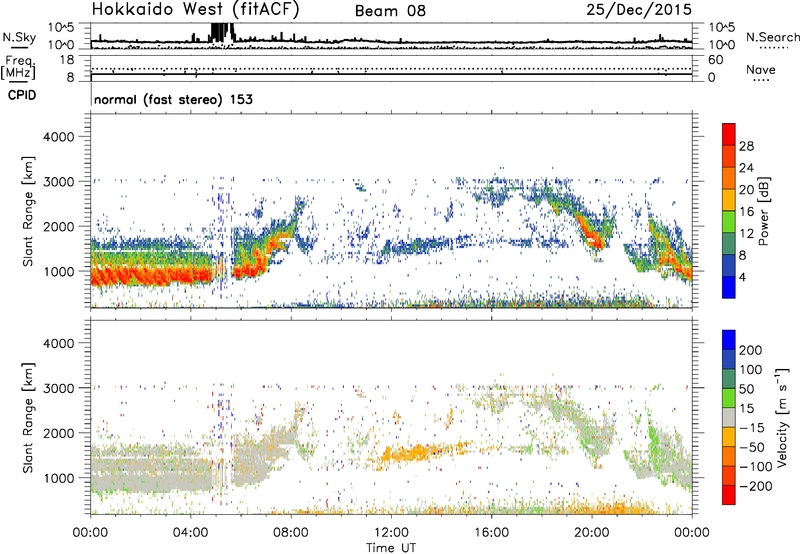Image resolution: width=800 pixels, height=554 pixels.
Task: Pick the yellow segment of Power colorbar
Action: coord(729,199)
